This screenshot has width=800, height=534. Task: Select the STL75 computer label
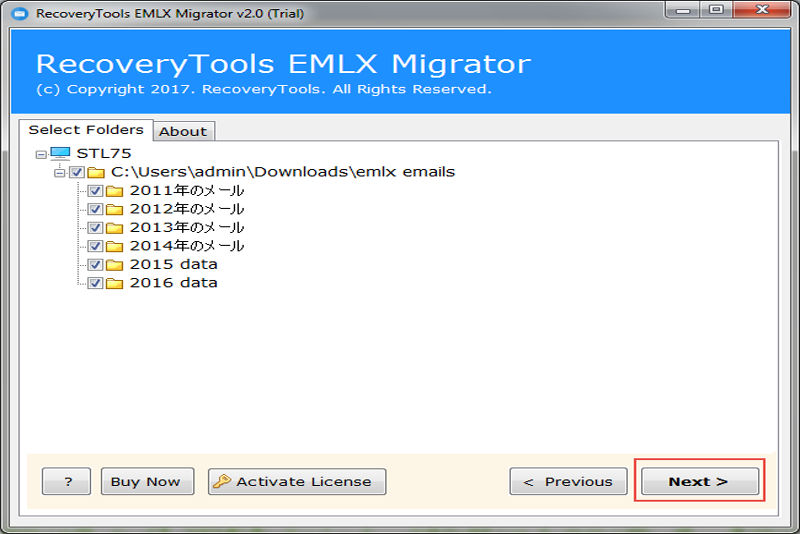coord(104,154)
